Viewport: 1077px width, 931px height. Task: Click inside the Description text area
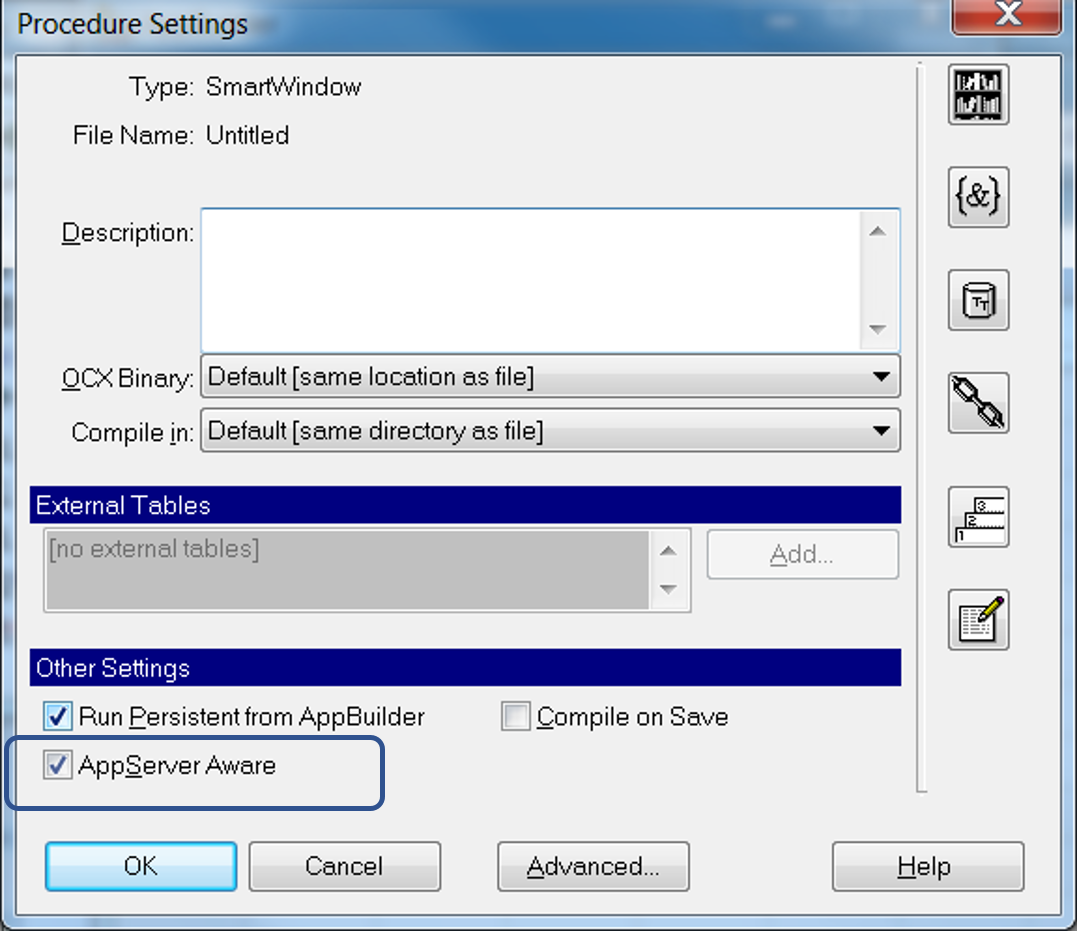click(530, 280)
